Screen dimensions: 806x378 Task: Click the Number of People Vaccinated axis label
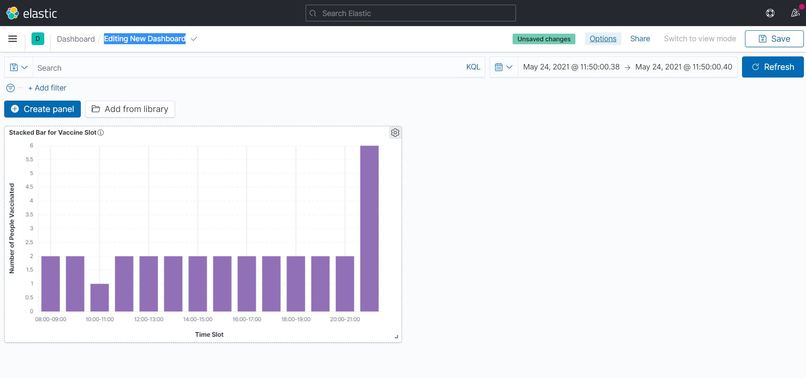[12, 228]
